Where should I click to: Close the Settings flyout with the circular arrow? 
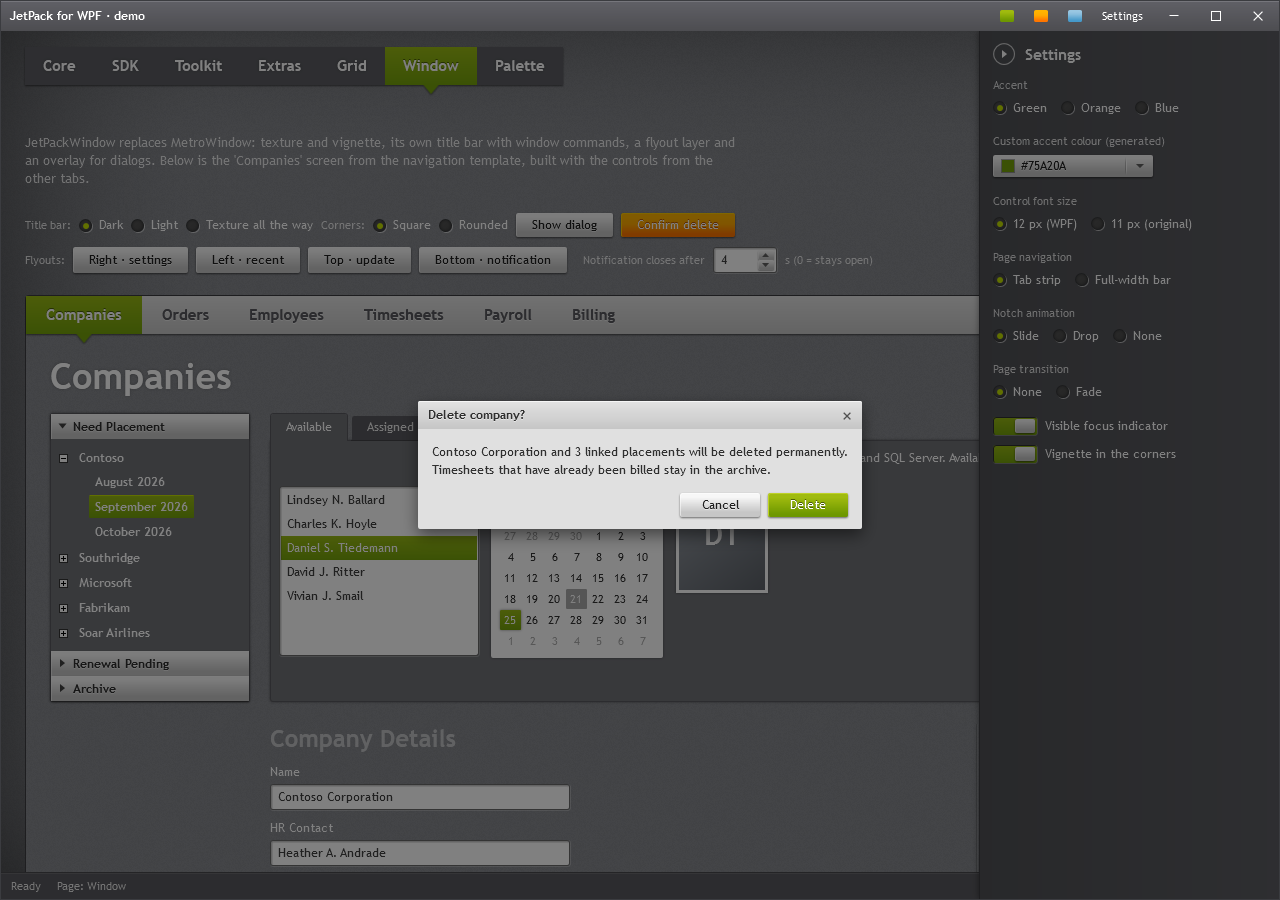click(1004, 54)
